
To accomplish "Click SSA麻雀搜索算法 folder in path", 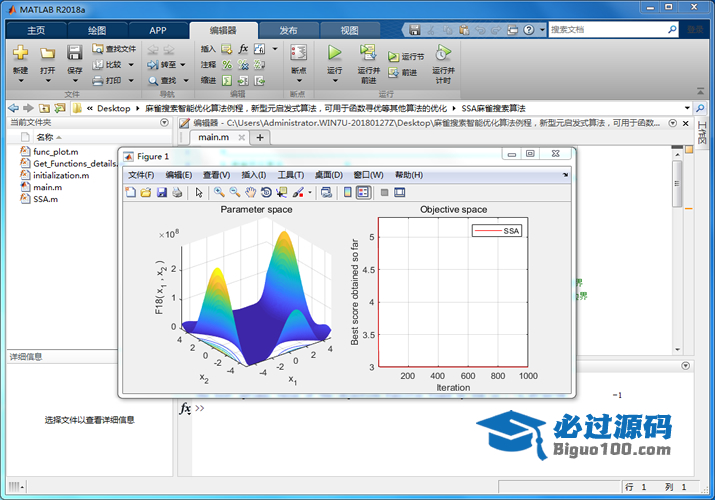I will point(493,108).
